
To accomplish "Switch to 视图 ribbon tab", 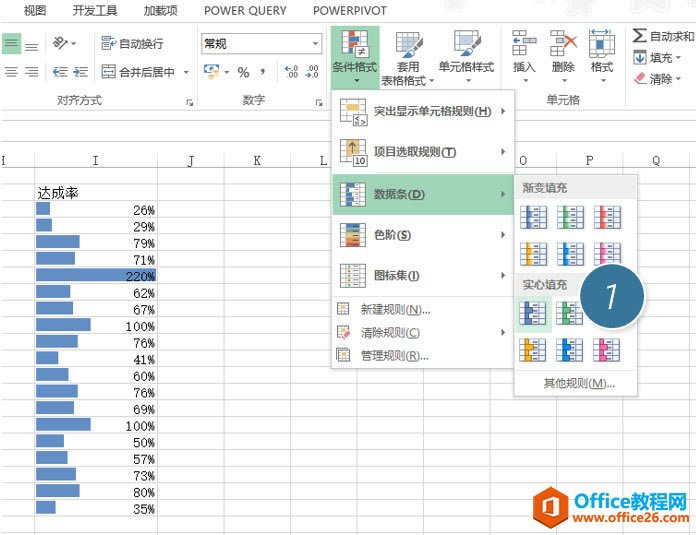I will point(35,10).
